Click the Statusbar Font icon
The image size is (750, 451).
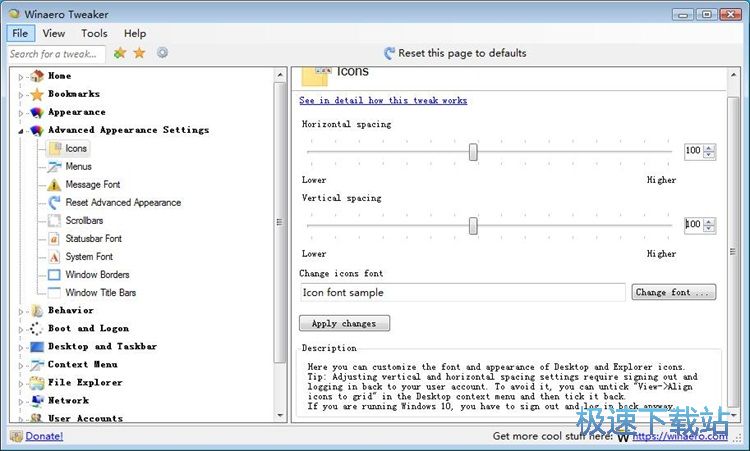[54, 239]
